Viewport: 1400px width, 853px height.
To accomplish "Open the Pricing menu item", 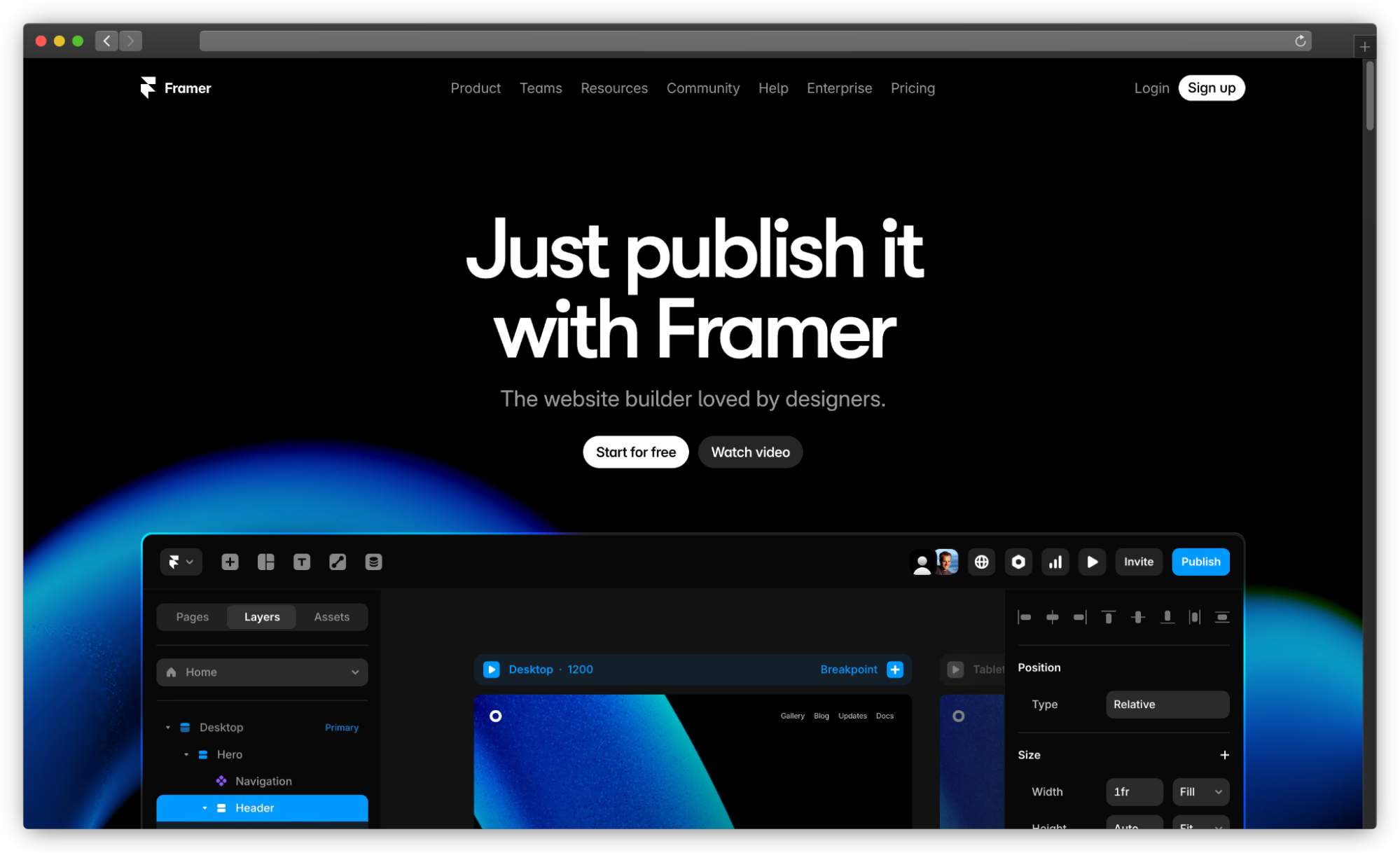I will point(912,88).
